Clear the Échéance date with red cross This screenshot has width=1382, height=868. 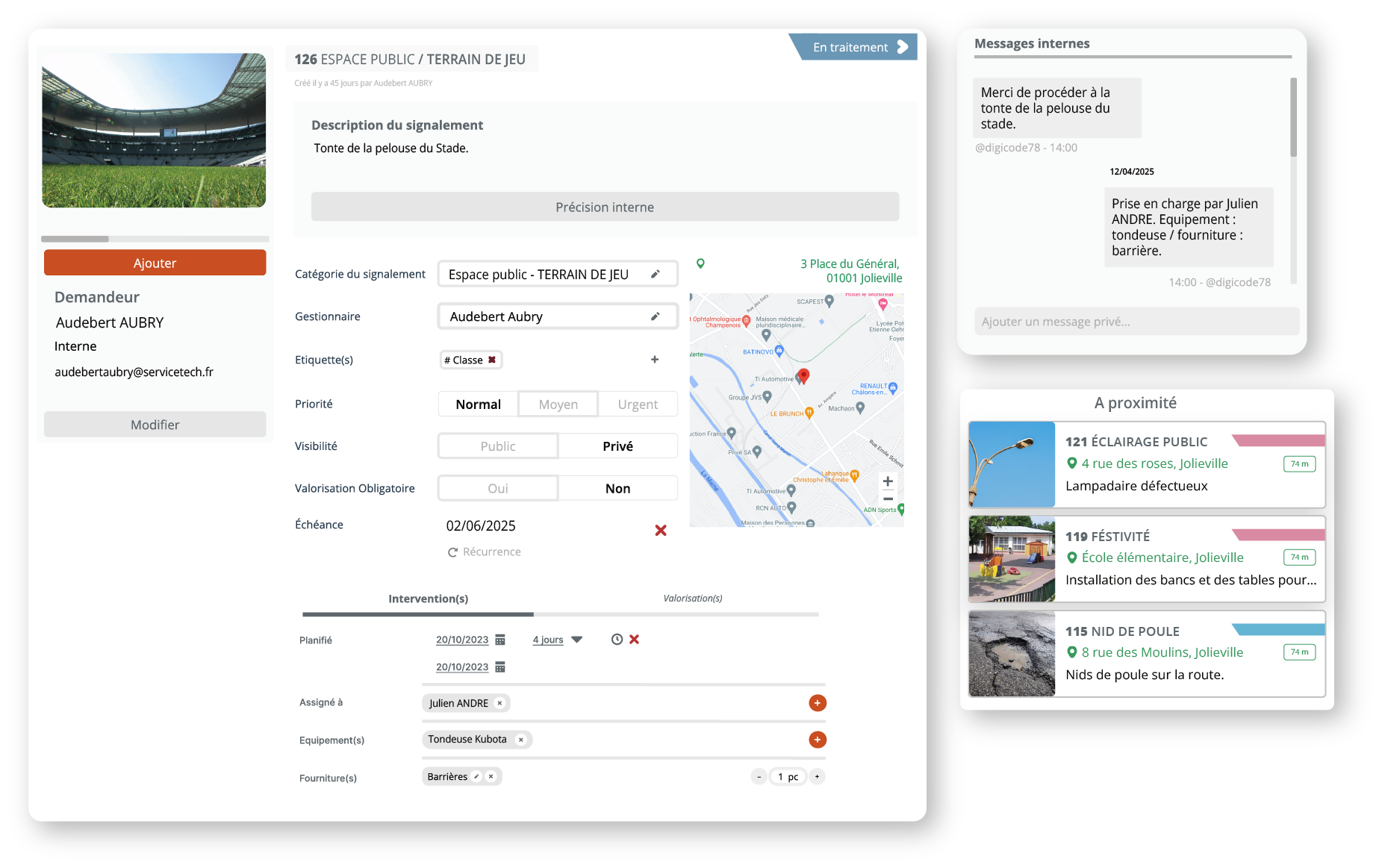[x=661, y=531]
